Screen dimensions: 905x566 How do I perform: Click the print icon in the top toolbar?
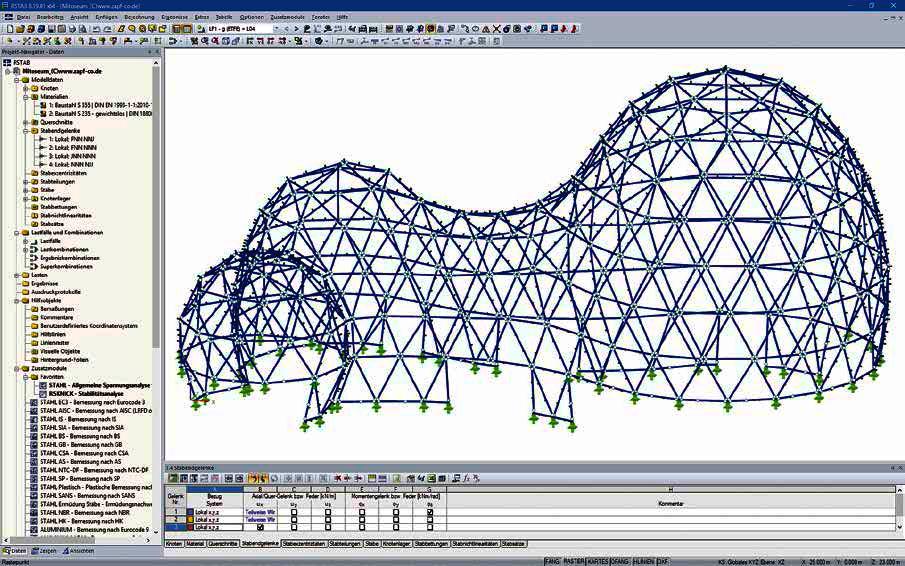click(x=73, y=28)
